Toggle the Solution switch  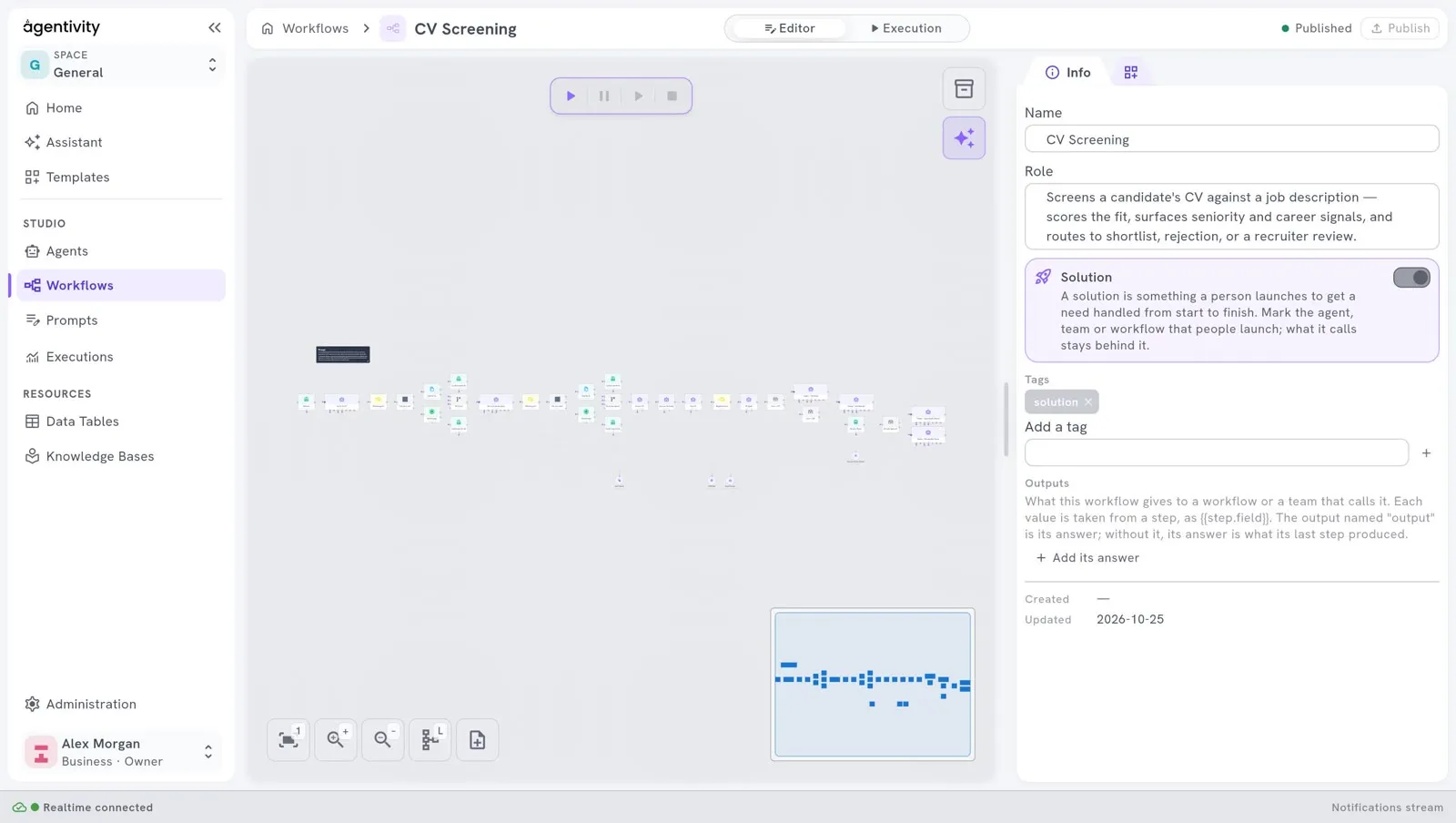[x=1411, y=278]
